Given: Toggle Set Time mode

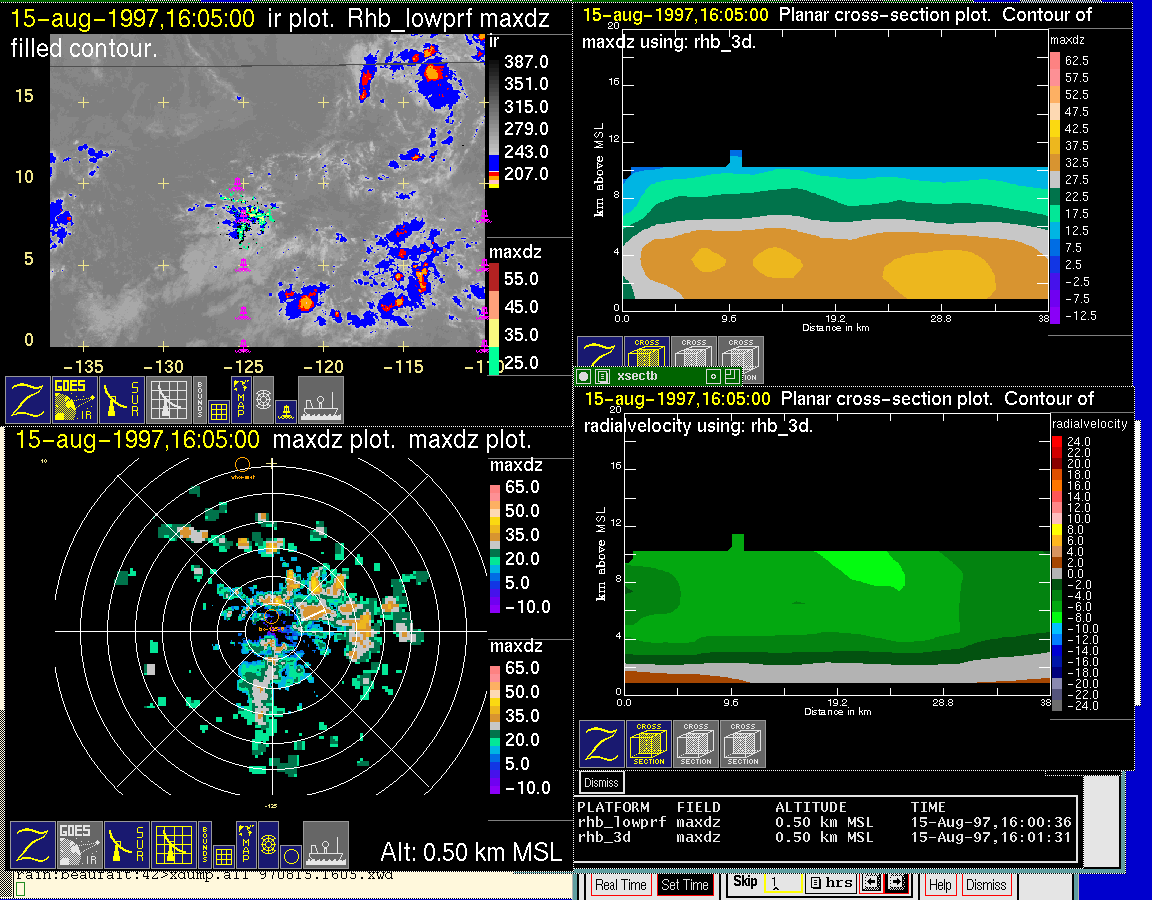Looking at the screenshot, I should [x=685, y=885].
